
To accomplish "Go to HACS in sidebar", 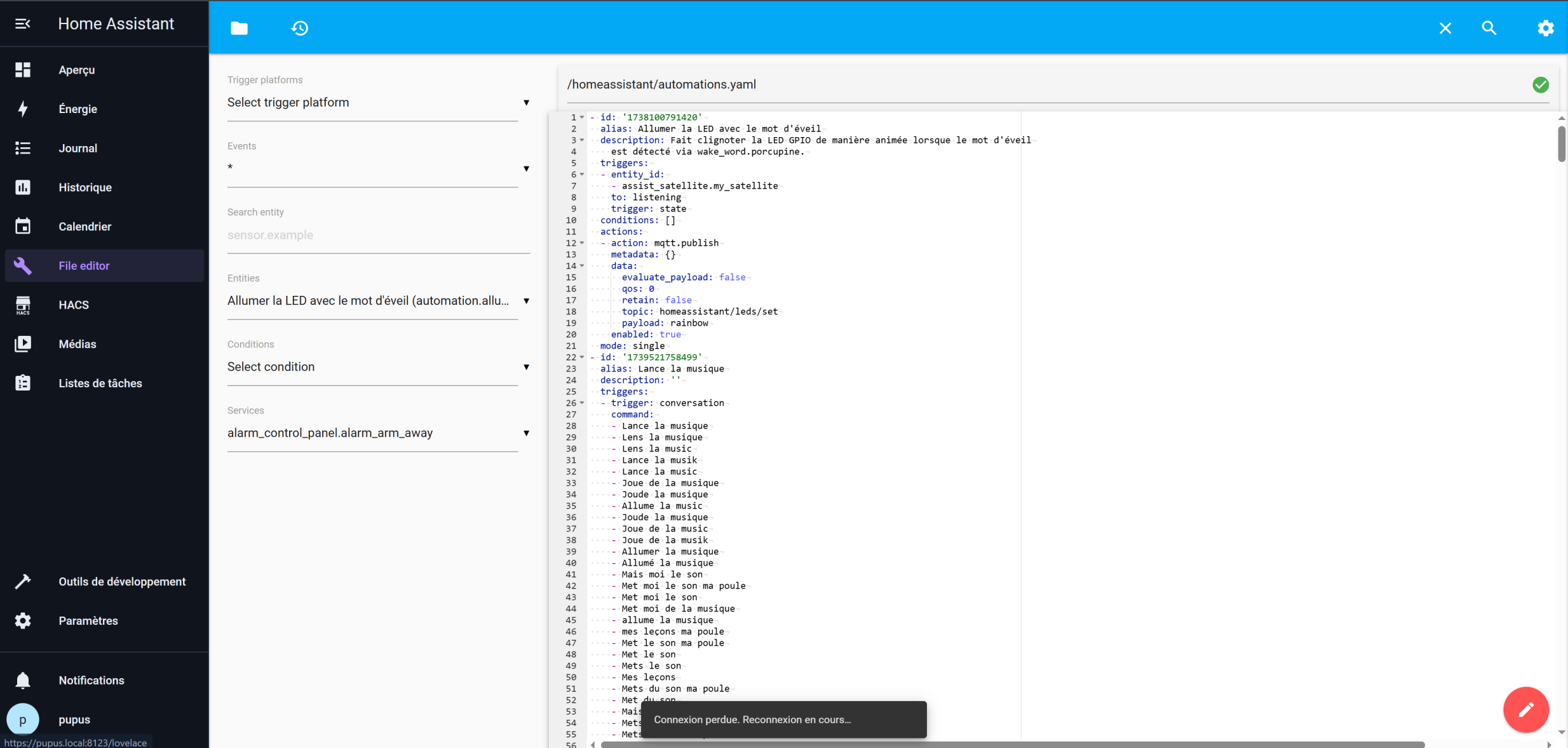I will [x=74, y=305].
